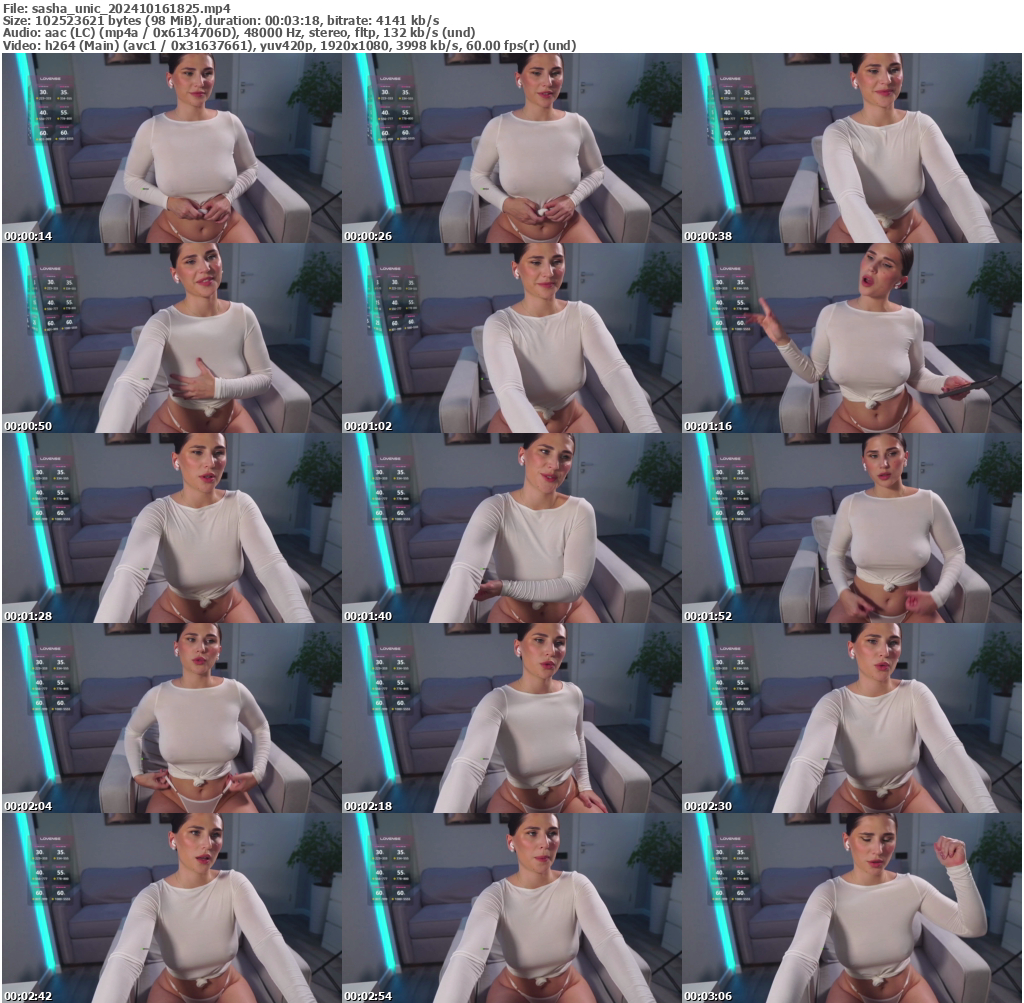Select the frame timestamped 00:02:54
Screen dimensions: 1024x1003
511,907
